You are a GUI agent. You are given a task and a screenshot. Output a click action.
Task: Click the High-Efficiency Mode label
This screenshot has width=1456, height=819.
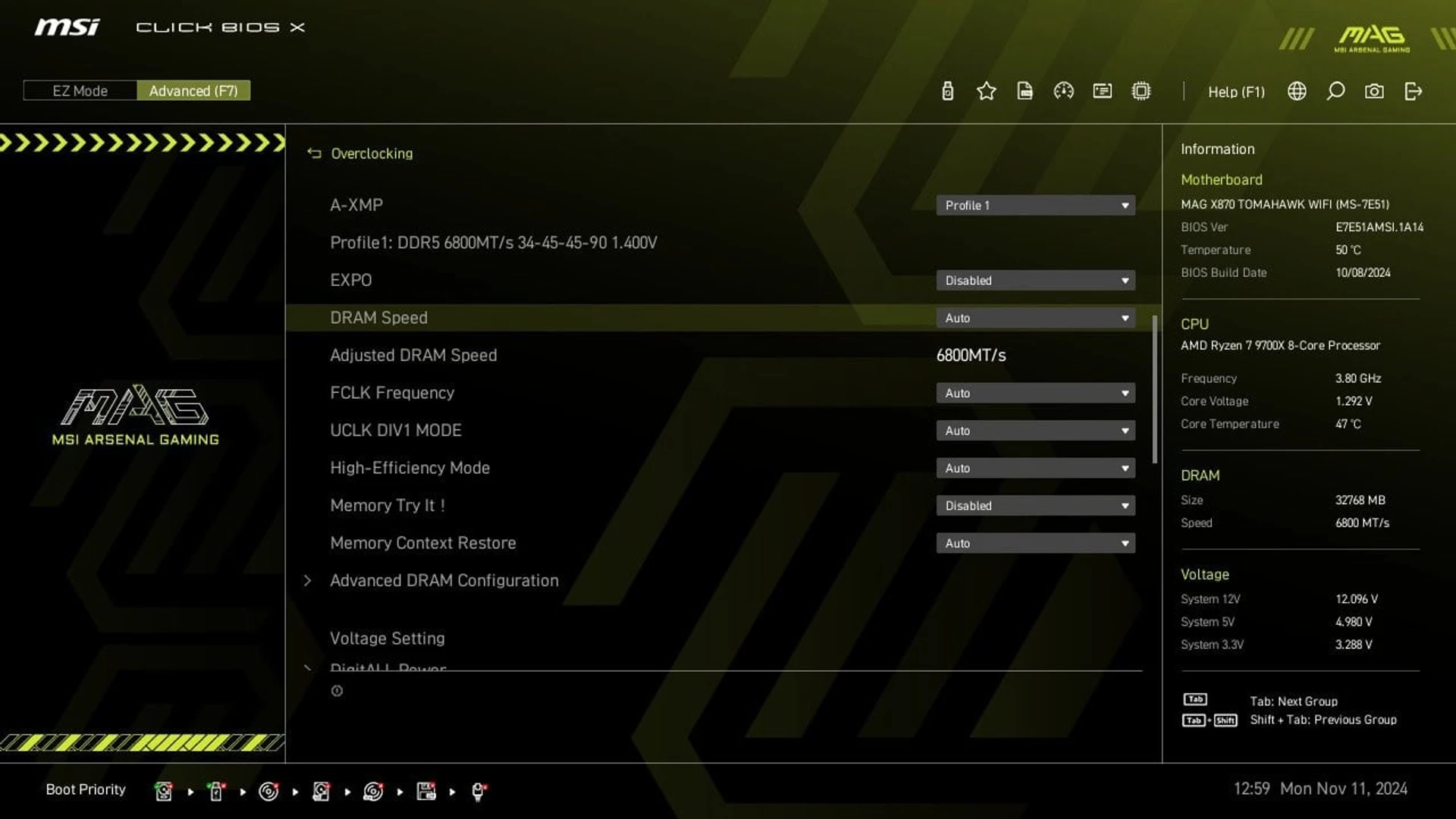[x=409, y=468]
